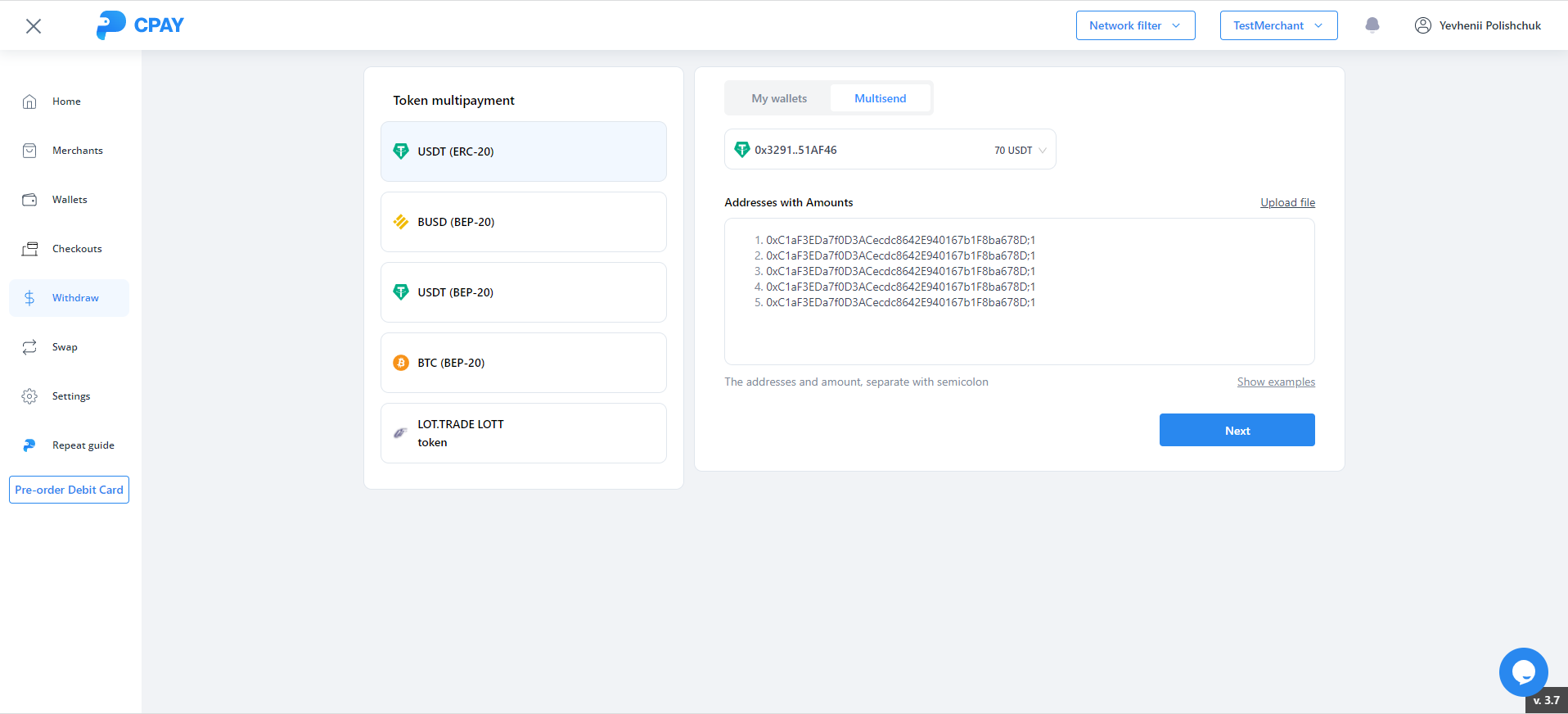1568x714 pixels.
Task: Click the Upload file link
Action: click(x=1287, y=202)
